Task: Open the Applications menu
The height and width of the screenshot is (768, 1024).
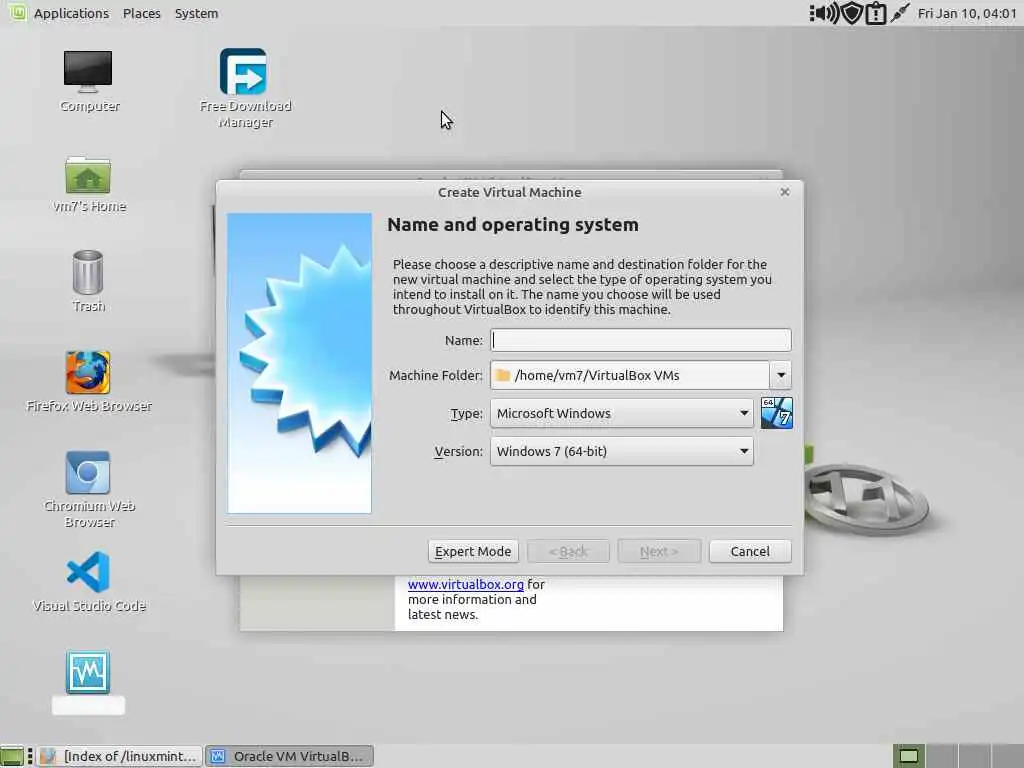Action: (x=71, y=13)
